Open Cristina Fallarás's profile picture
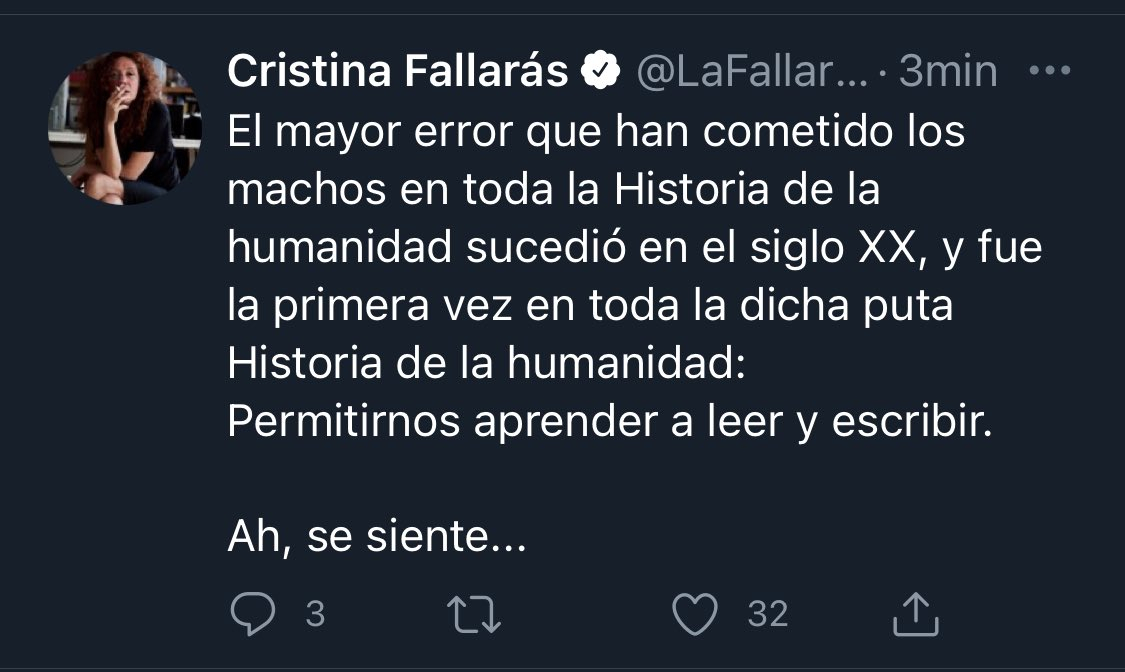Screen dimensions: 1125x672 click(125, 128)
